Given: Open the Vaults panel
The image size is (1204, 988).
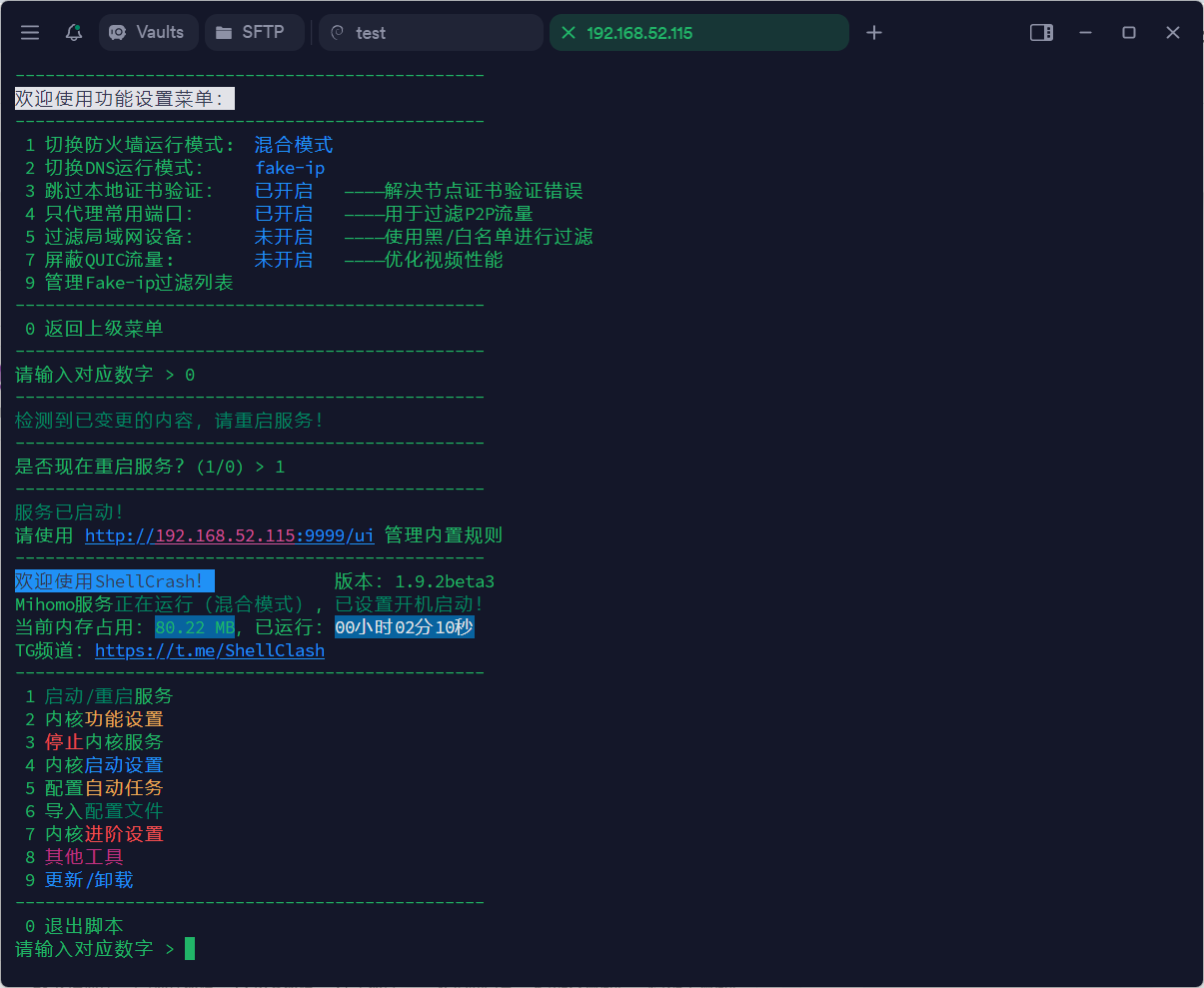Looking at the screenshot, I should [148, 32].
